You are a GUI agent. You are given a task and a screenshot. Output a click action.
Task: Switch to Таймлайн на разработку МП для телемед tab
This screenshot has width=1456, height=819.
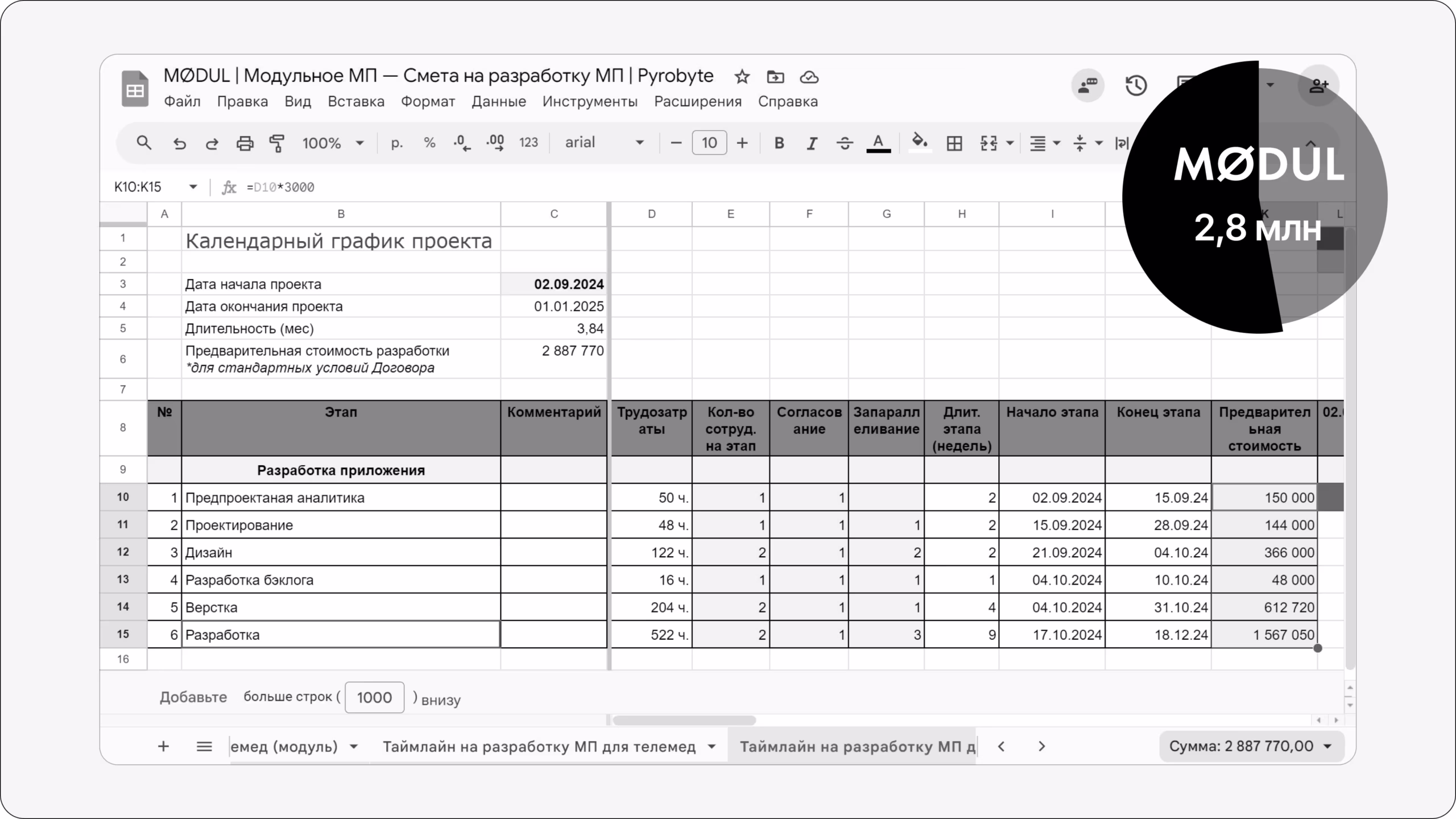point(539,747)
